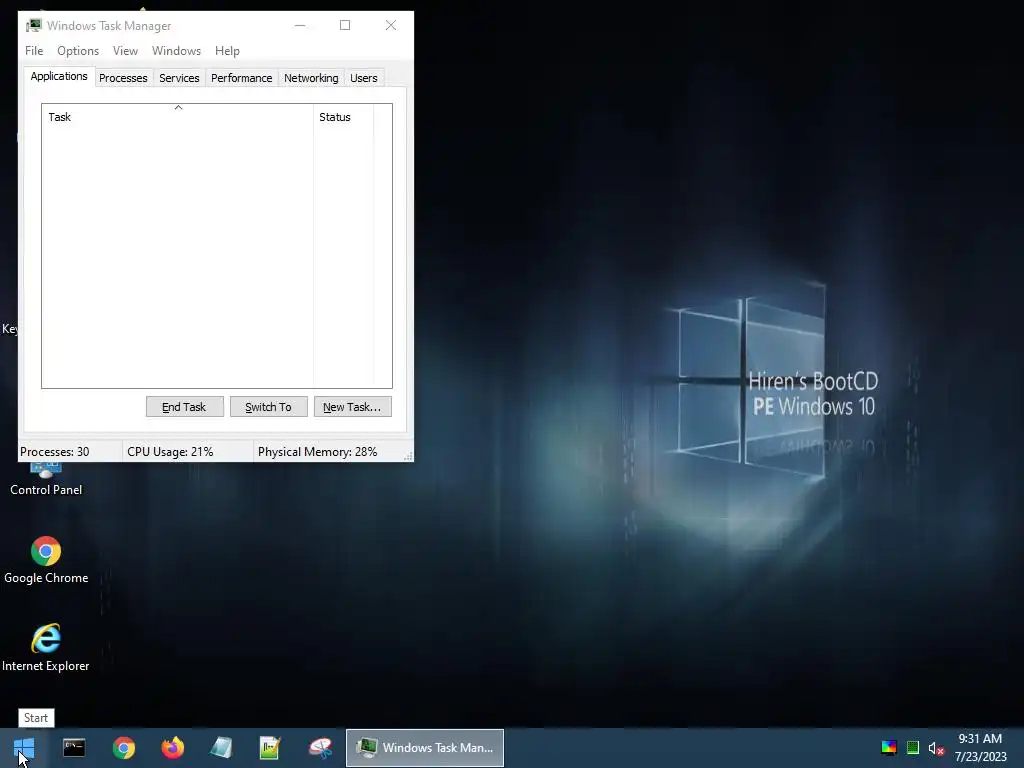Open the Help menu
Viewport: 1024px width, 768px height.
click(227, 51)
